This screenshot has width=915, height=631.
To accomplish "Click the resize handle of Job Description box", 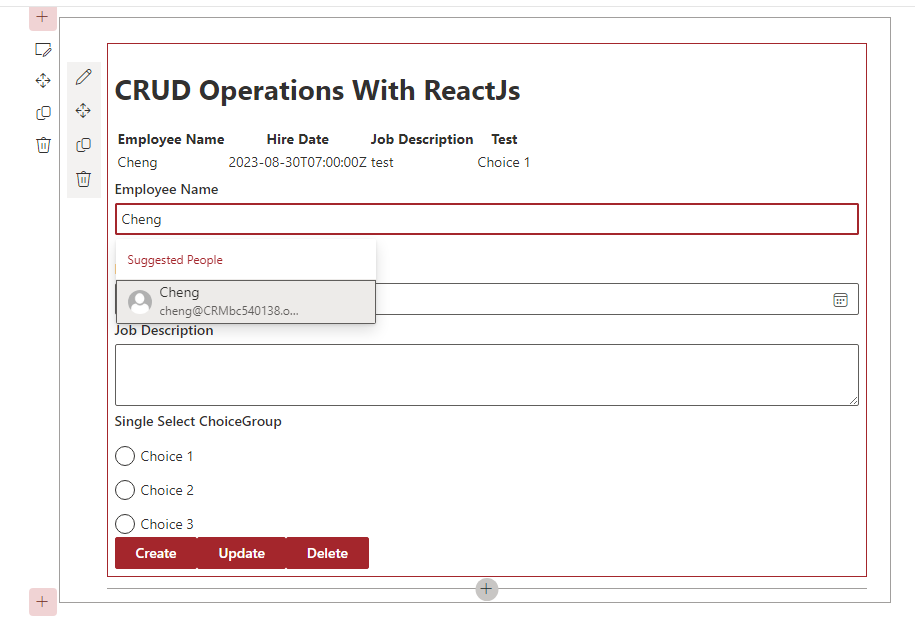I will pos(853,400).
